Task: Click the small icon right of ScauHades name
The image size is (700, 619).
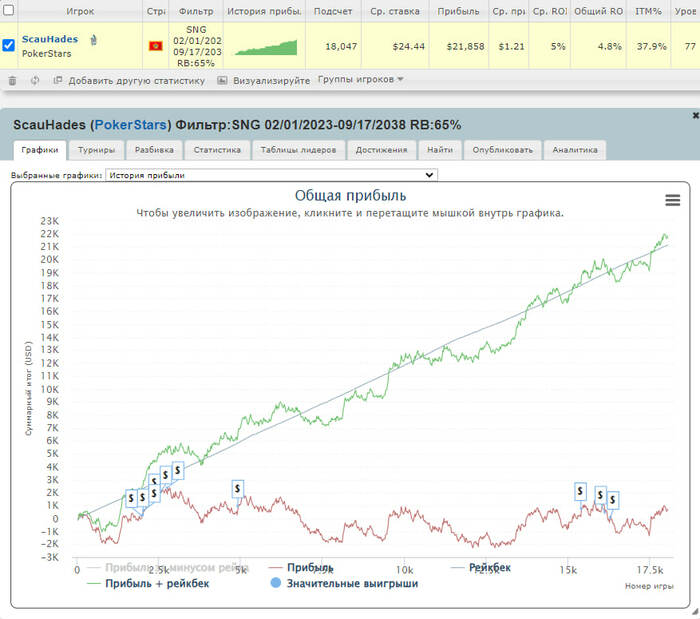Action: pyautogui.click(x=93, y=40)
